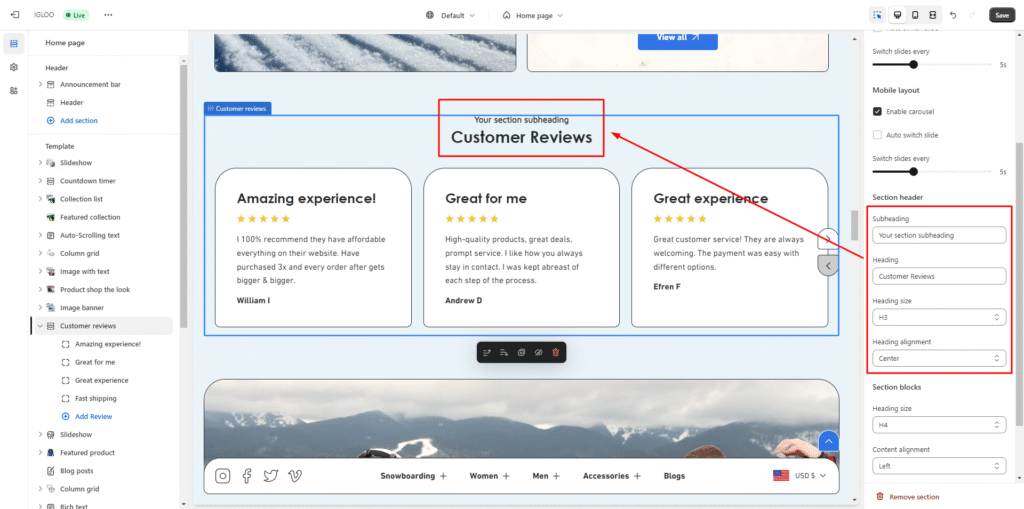The width and height of the screenshot is (1024, 509).
Task: Select the Image banner section
Action: coord(81,308)
